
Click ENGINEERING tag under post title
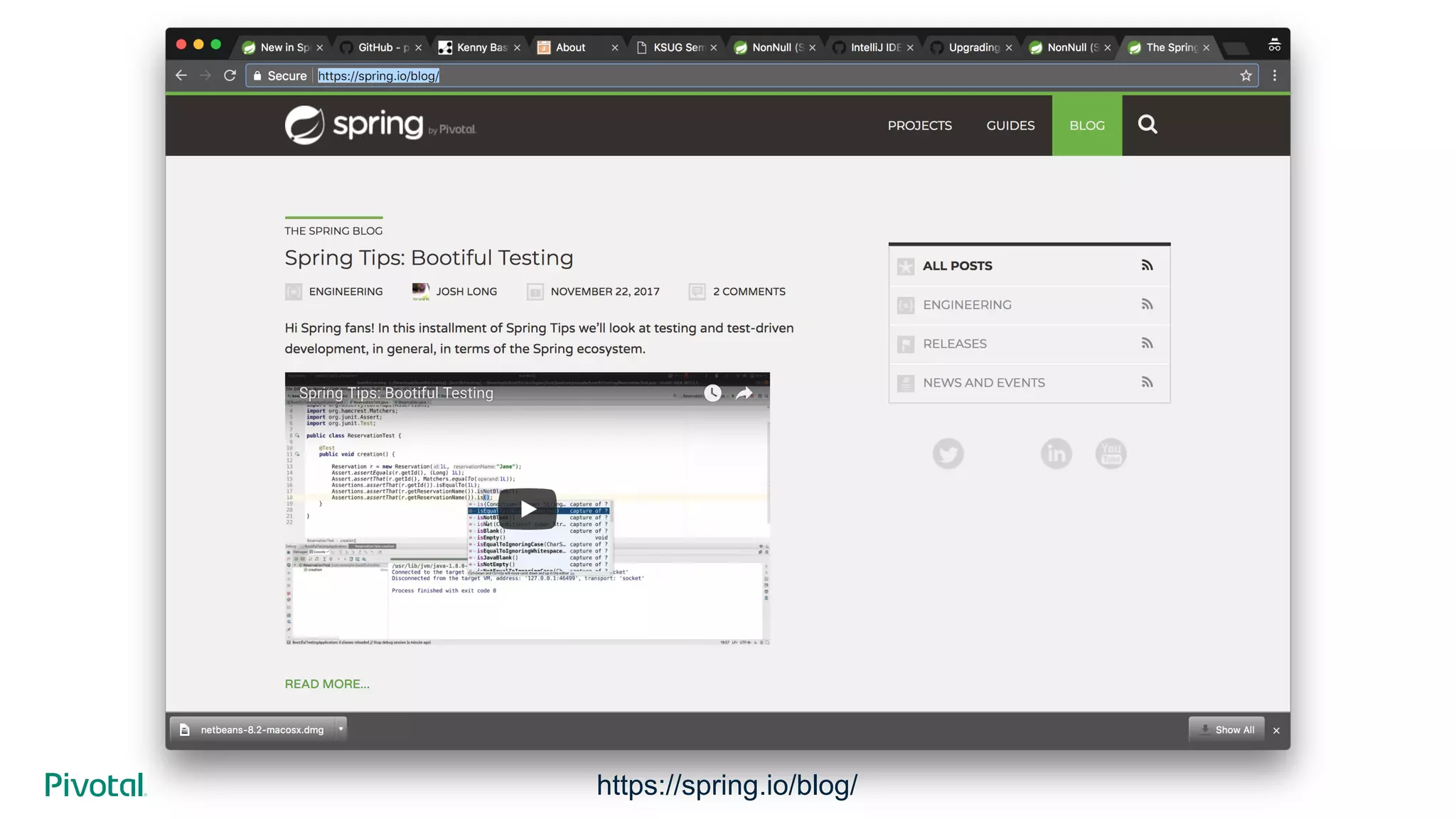click(346, 291)
